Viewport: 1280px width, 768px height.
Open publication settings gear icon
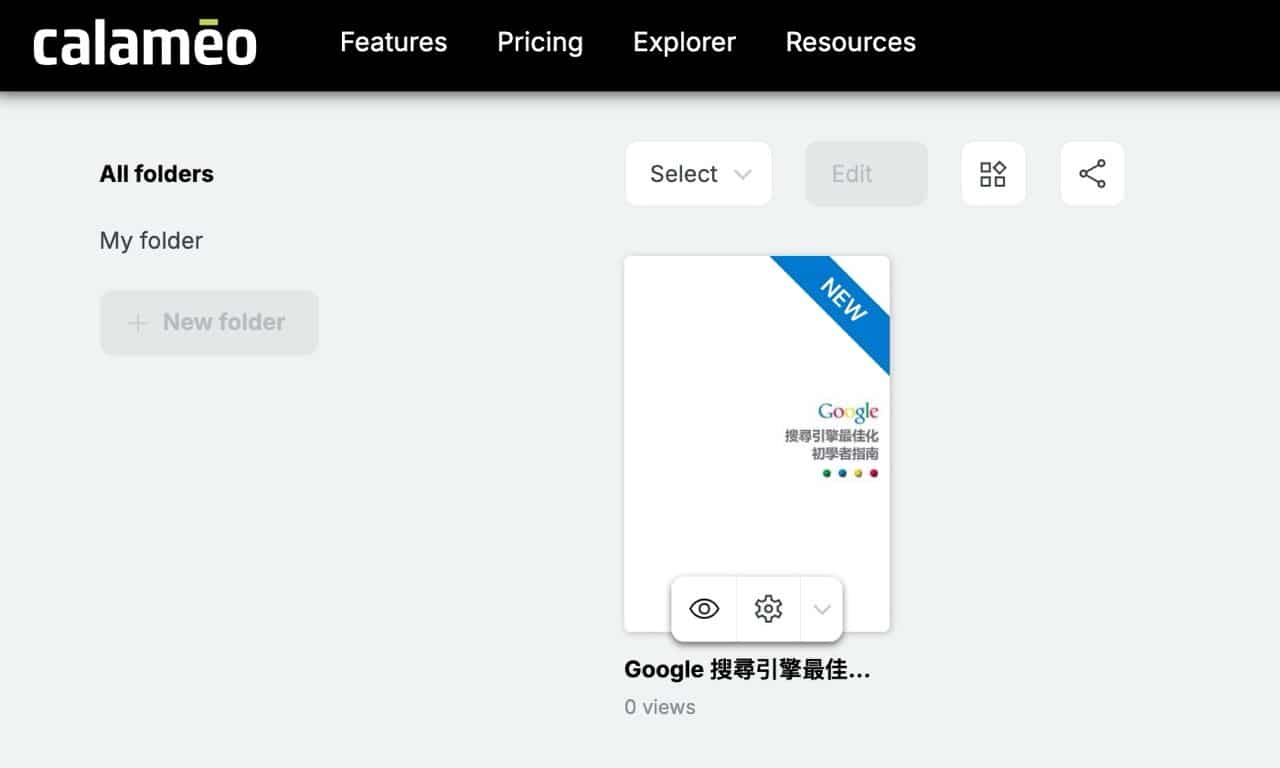(768, 608)
